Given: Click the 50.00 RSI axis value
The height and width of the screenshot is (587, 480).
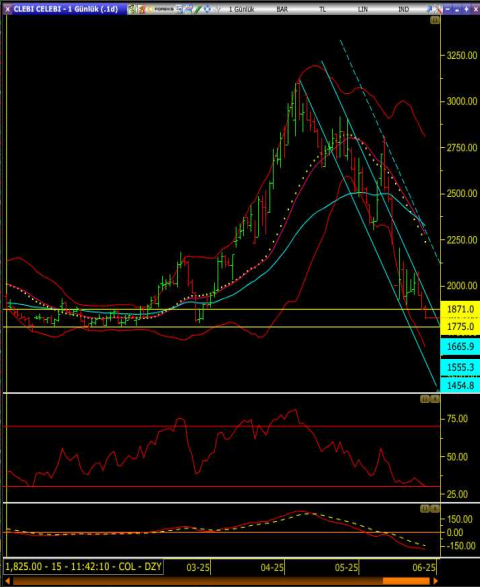Looking at the screenshot, I should tap(457, 457).
